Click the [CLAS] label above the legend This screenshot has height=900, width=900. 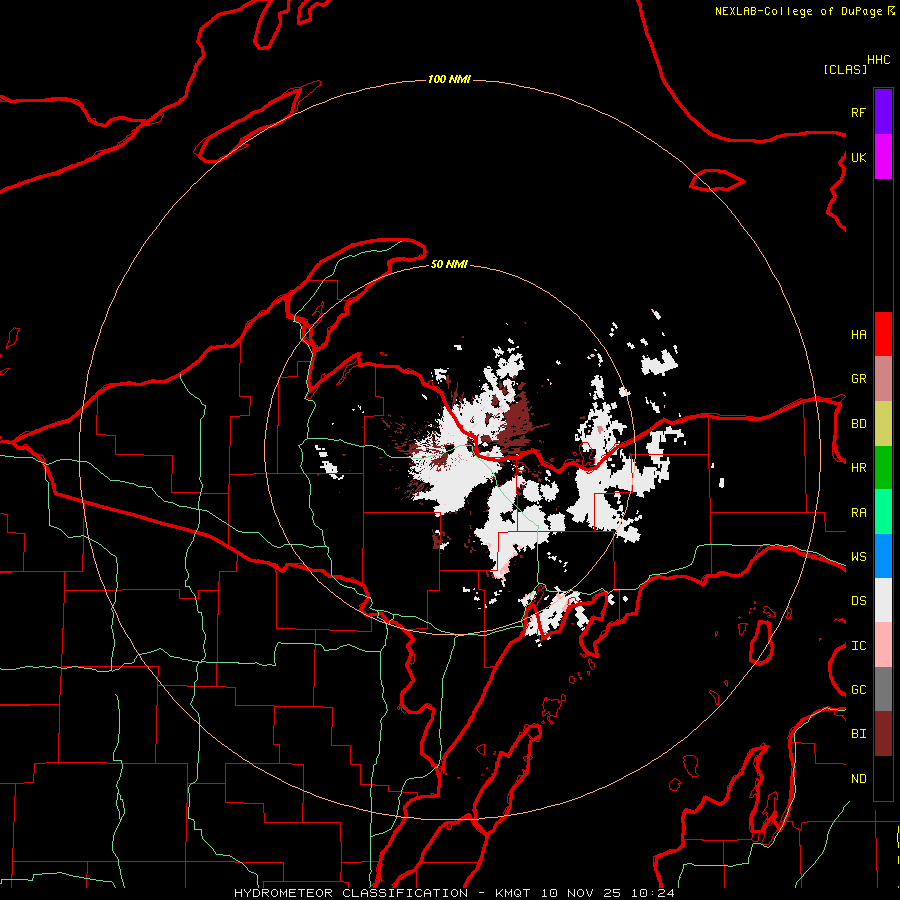tap(845, 69)
